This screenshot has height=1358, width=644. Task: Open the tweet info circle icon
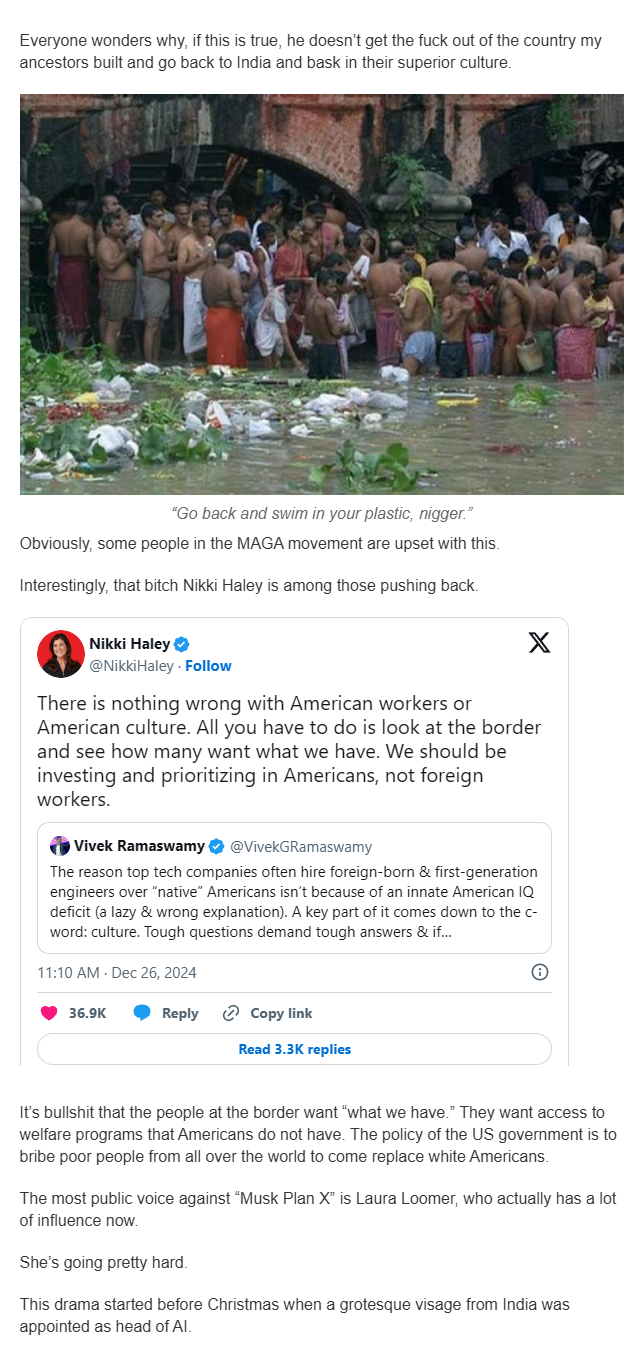[539, 972]
